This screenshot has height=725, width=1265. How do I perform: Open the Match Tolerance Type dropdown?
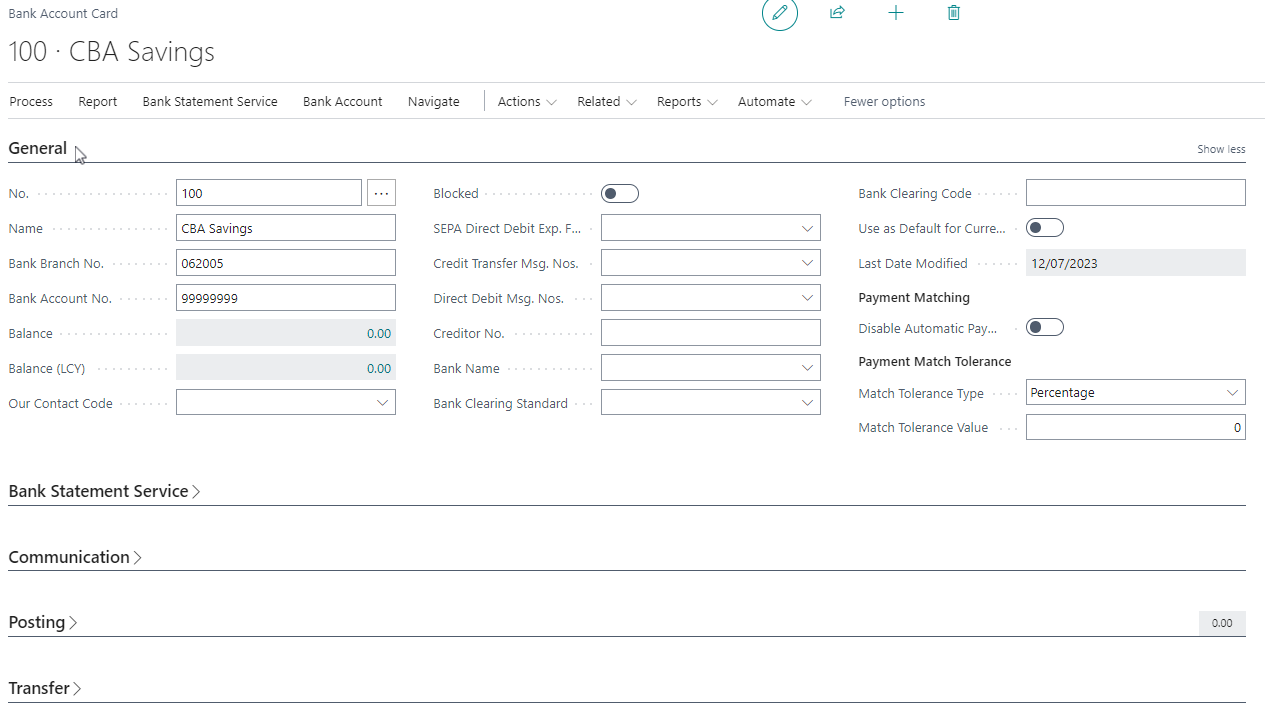[1135, 393]
